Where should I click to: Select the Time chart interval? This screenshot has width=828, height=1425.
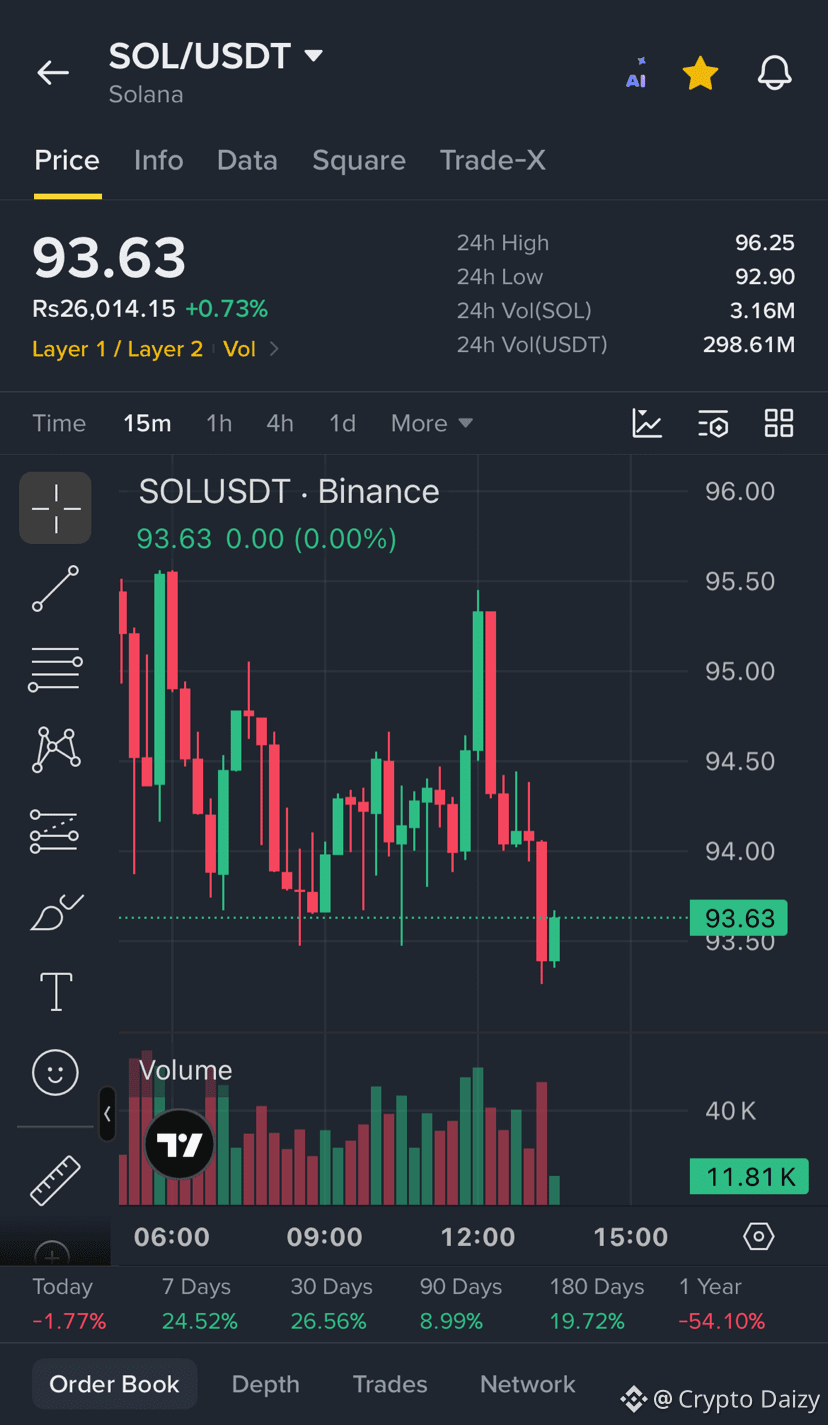tap(59, 423)
